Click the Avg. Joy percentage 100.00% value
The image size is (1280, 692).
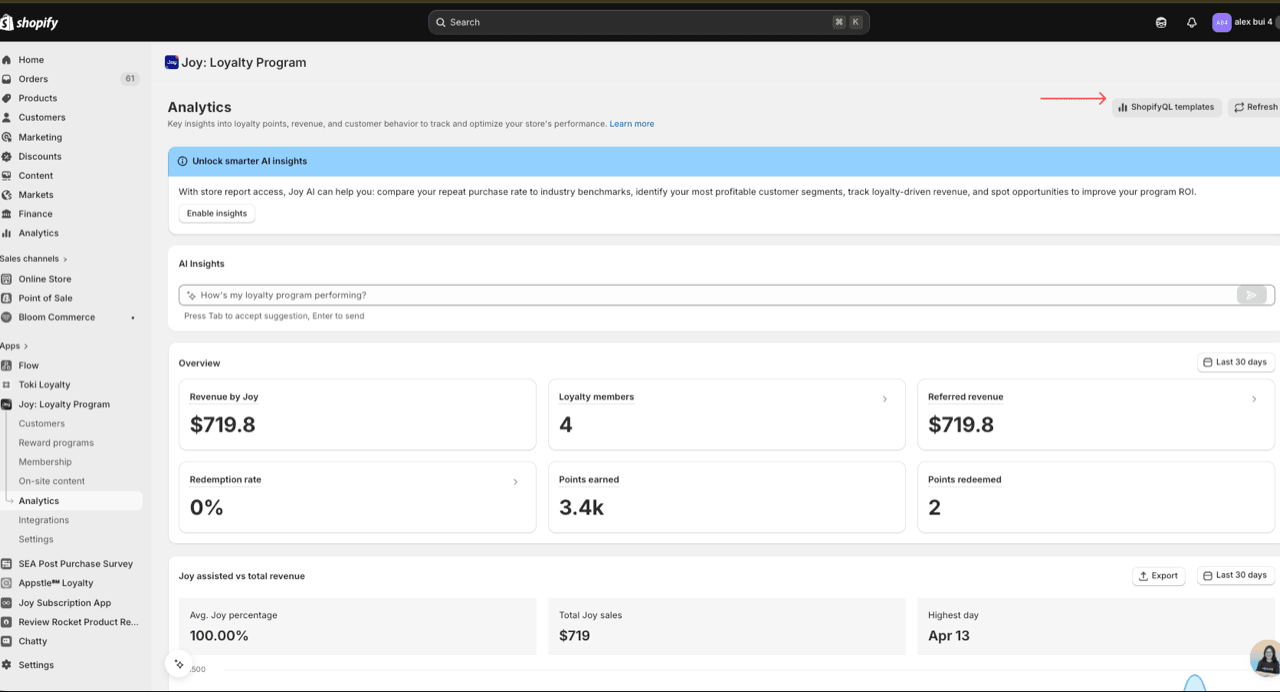[x=219, y=636]
